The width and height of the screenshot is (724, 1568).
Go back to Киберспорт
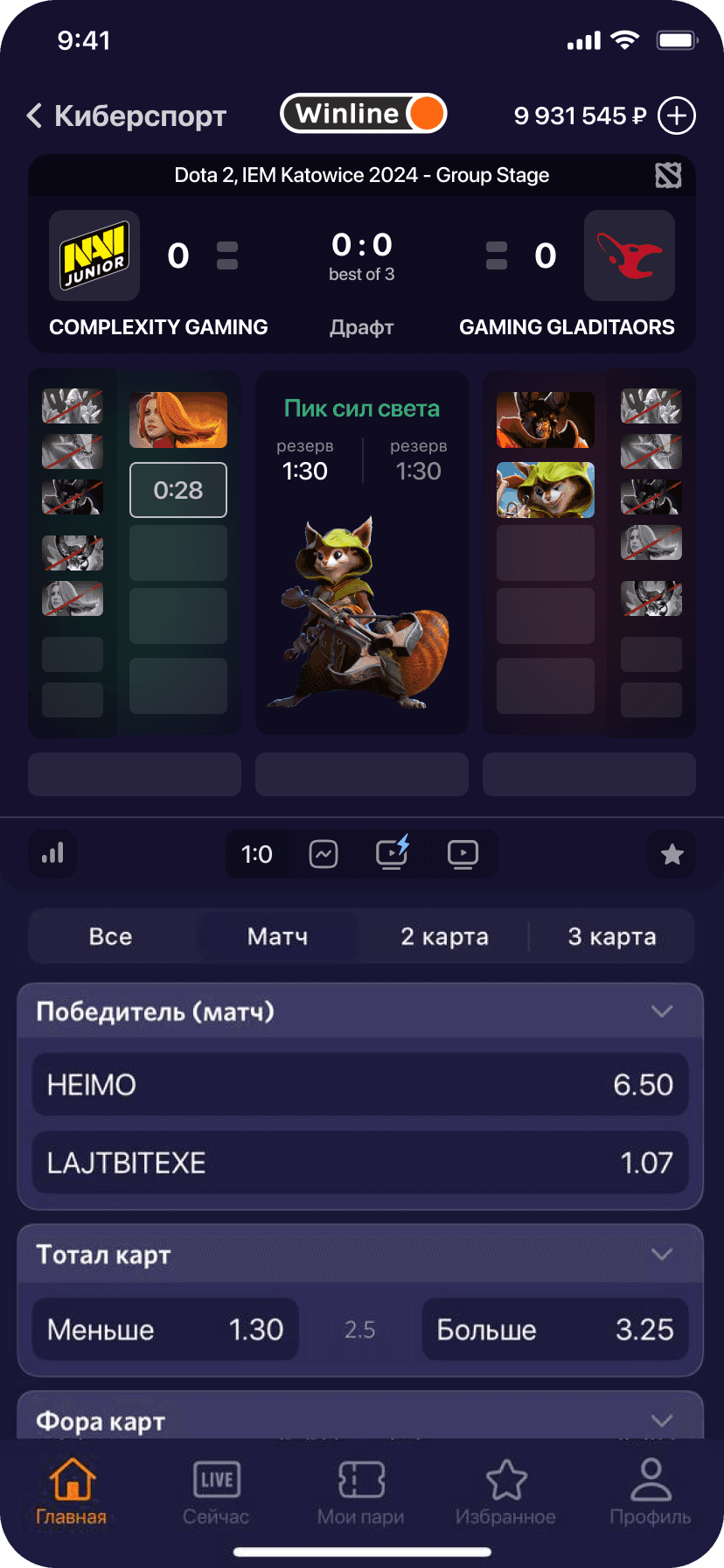[127, 115]
